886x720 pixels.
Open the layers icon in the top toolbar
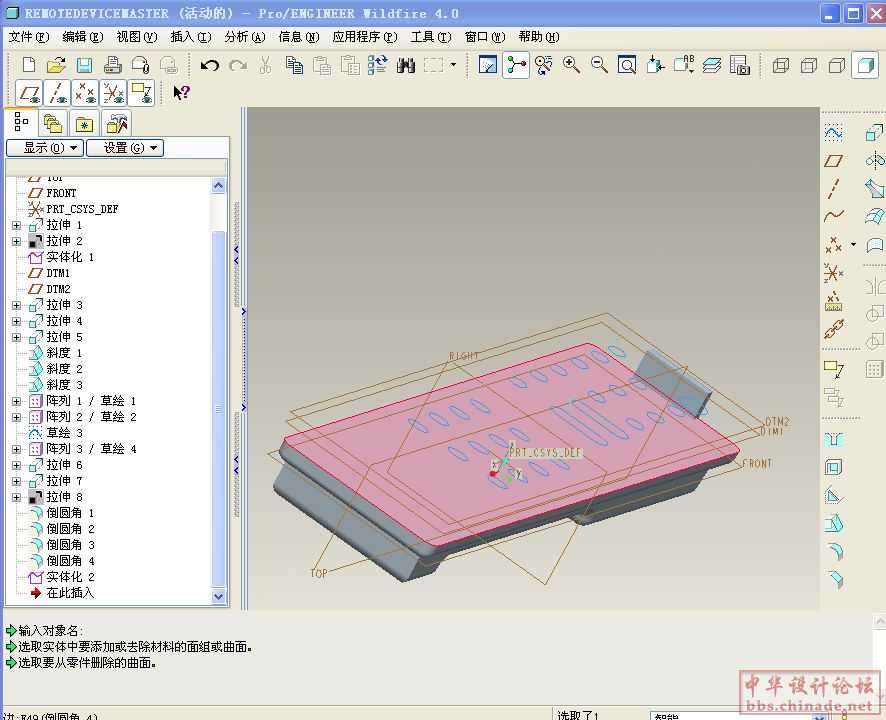[x=712, y=65]
